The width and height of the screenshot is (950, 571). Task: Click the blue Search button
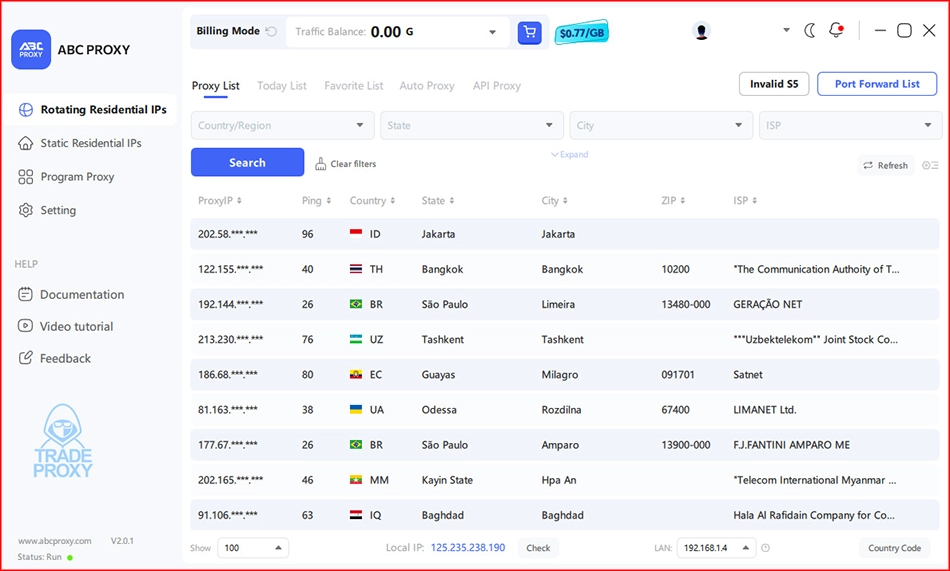247,162
